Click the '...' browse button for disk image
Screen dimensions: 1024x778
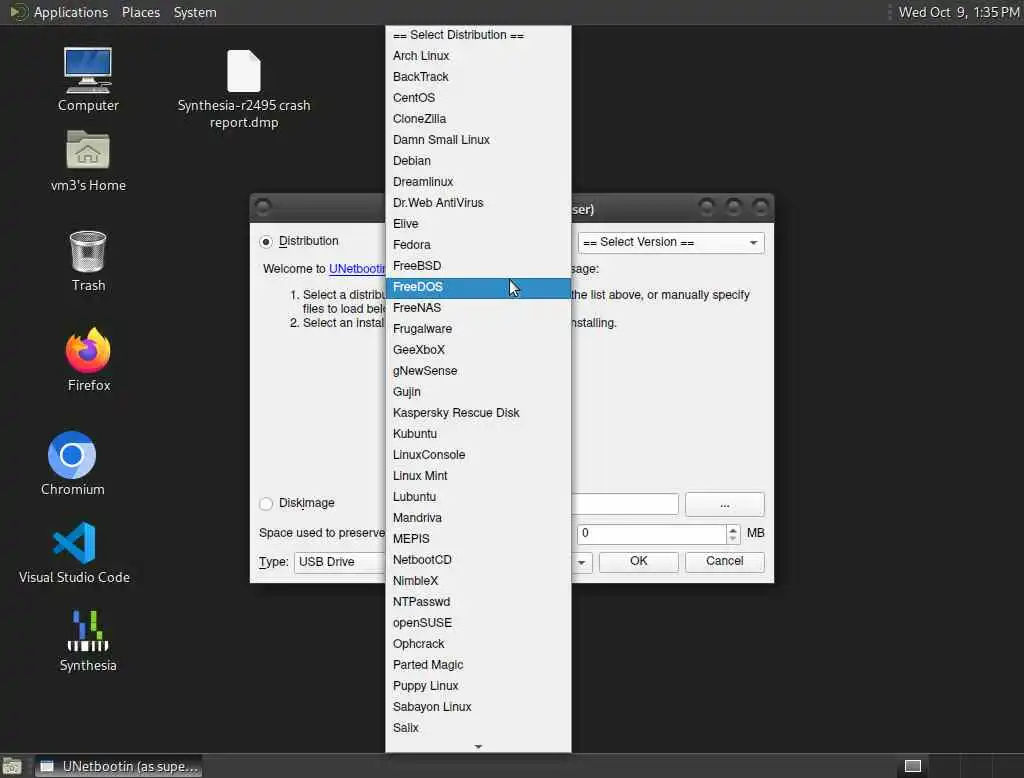(724, 504)
